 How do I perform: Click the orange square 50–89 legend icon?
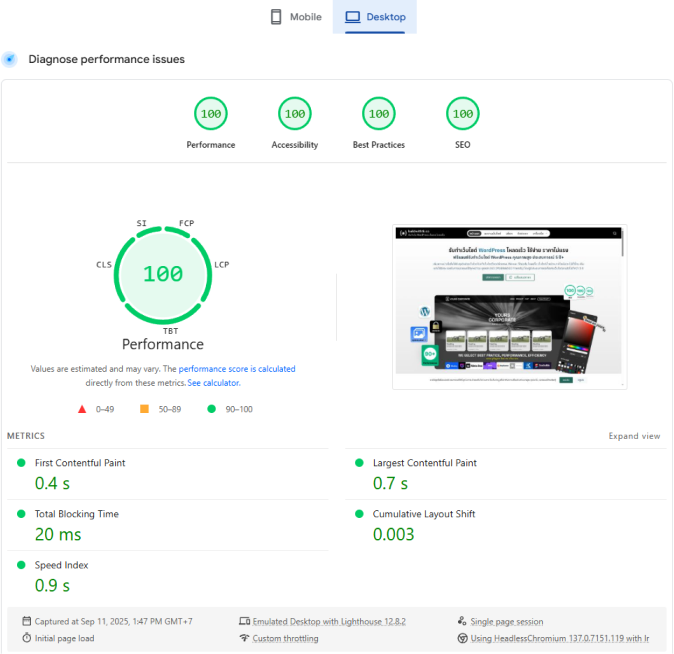(x=144, y=408)
